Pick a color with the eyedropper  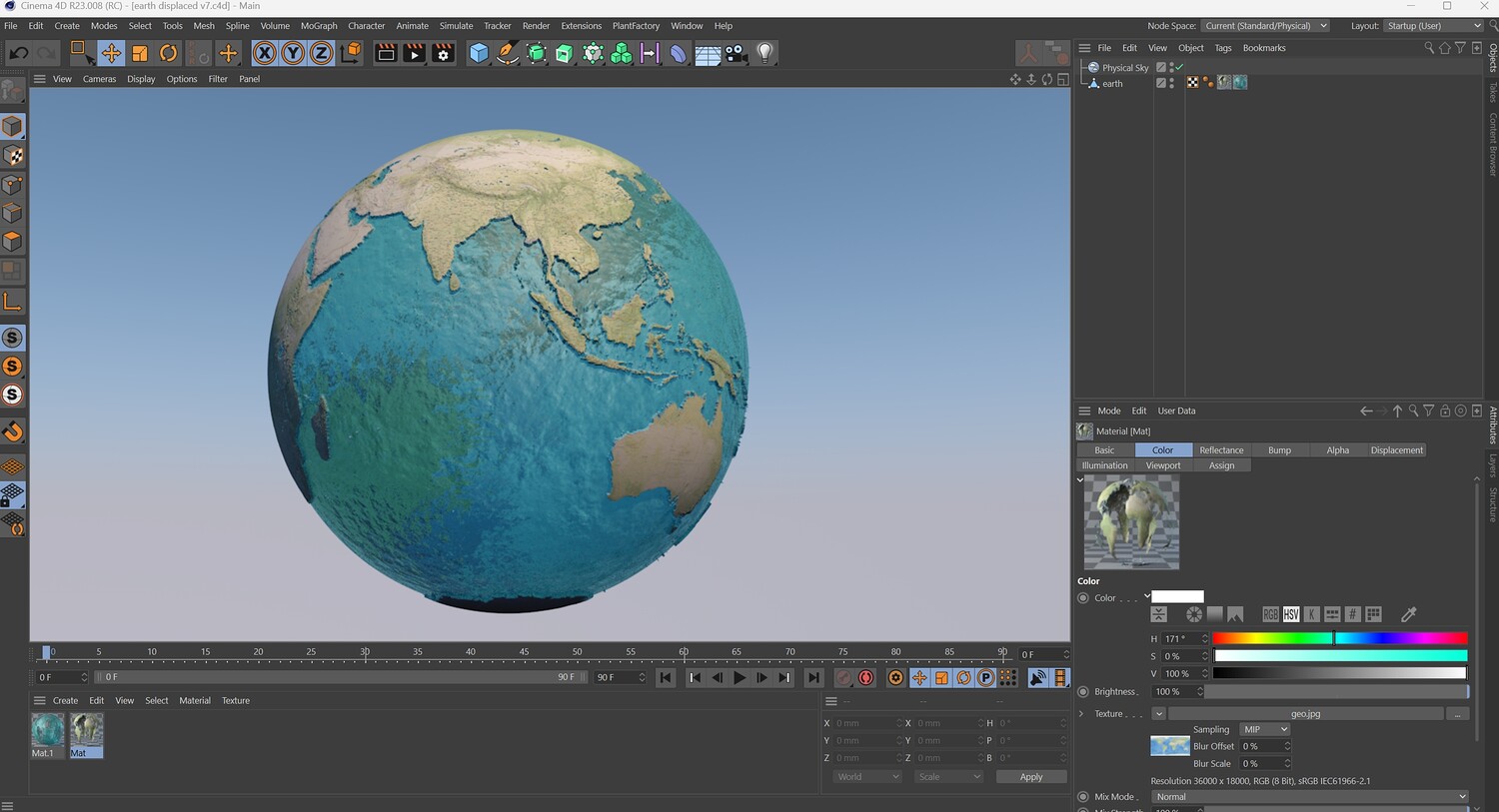tap(1409, 614)
